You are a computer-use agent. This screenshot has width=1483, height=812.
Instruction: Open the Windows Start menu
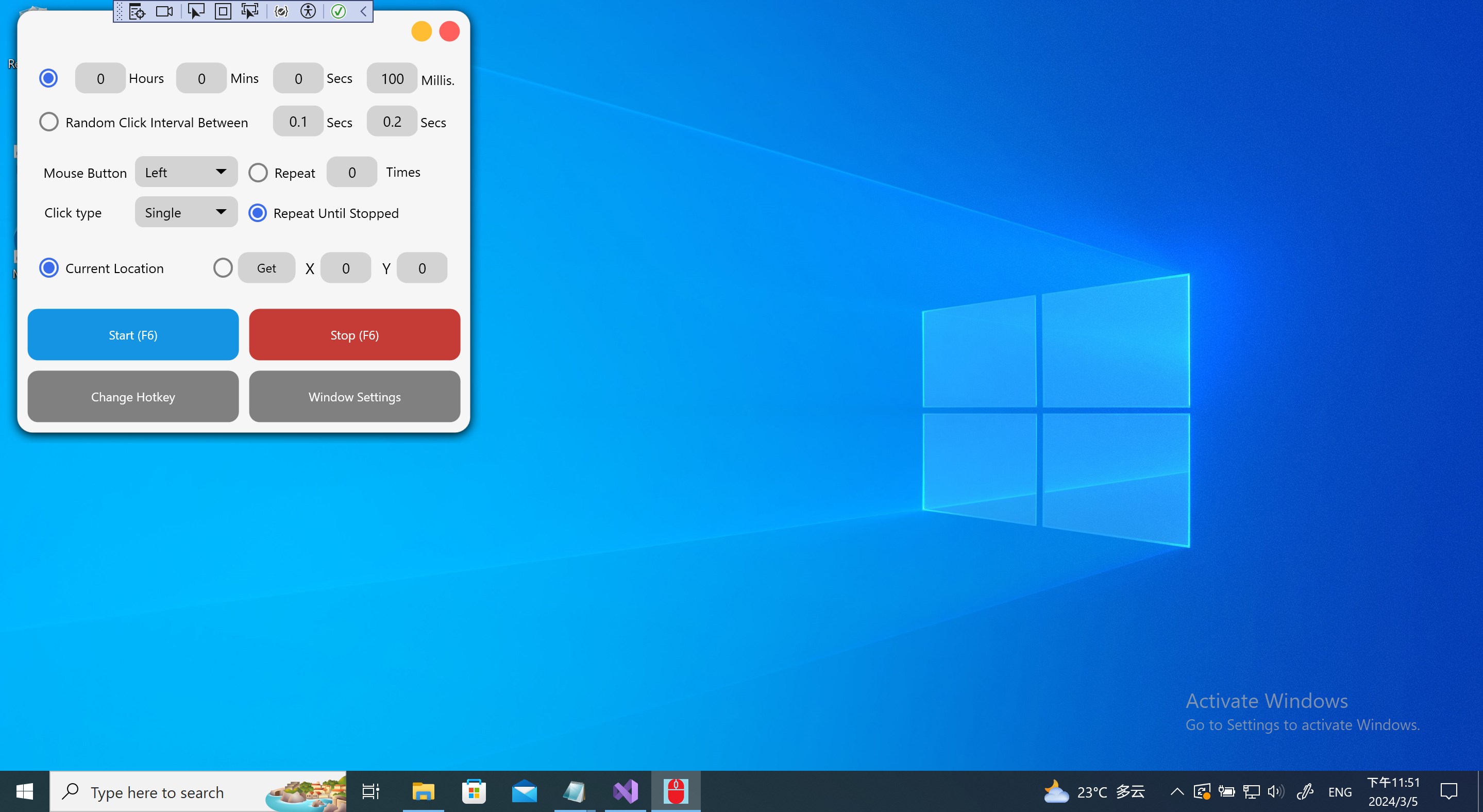(x=24, y=791)
